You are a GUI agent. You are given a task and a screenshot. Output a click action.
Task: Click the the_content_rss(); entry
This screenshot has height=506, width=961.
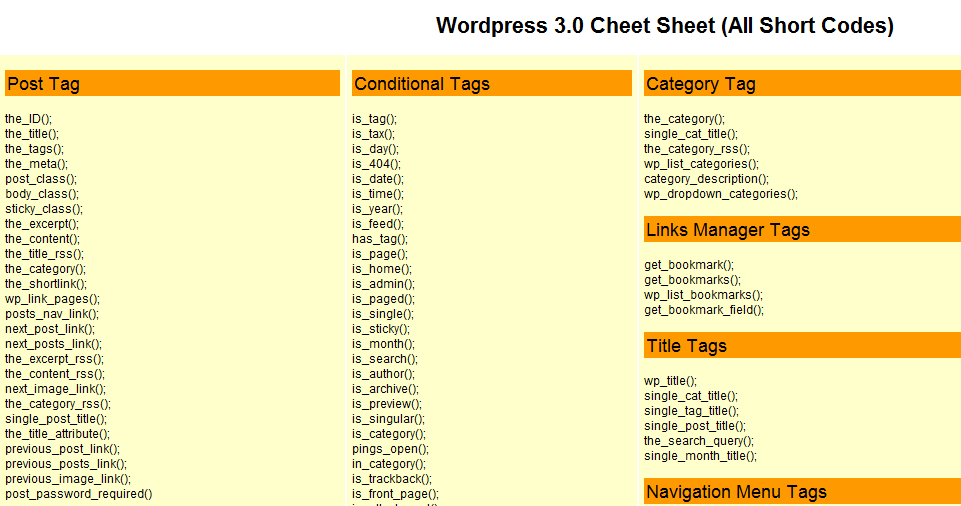55,374
